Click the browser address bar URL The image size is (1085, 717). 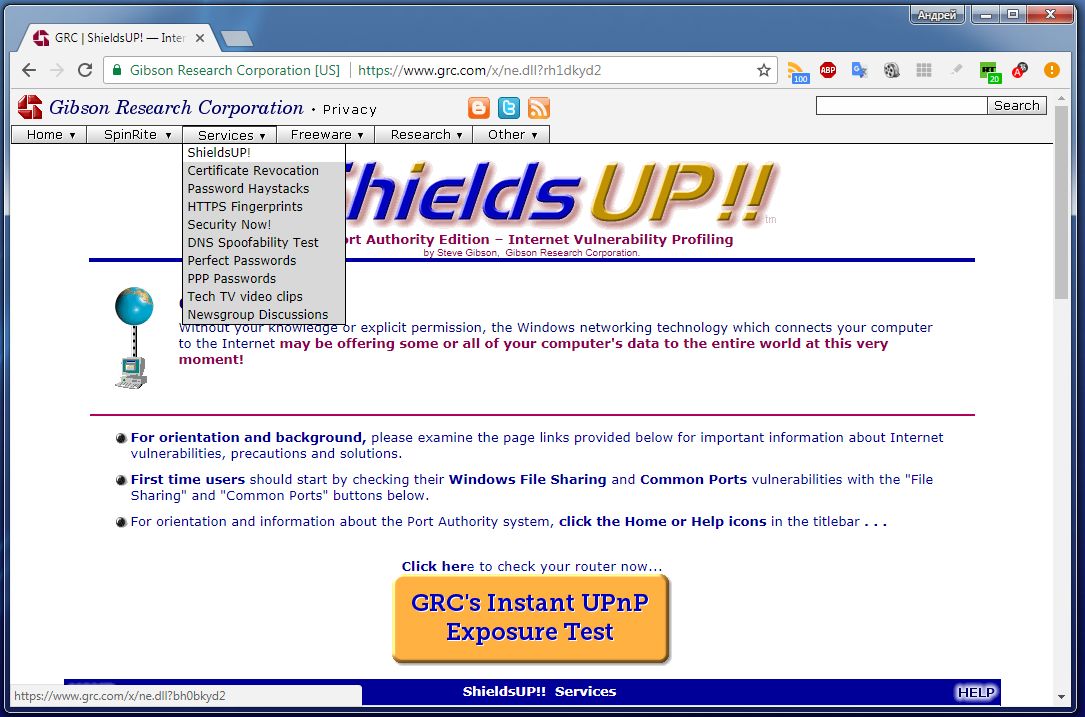click(480, 70)
